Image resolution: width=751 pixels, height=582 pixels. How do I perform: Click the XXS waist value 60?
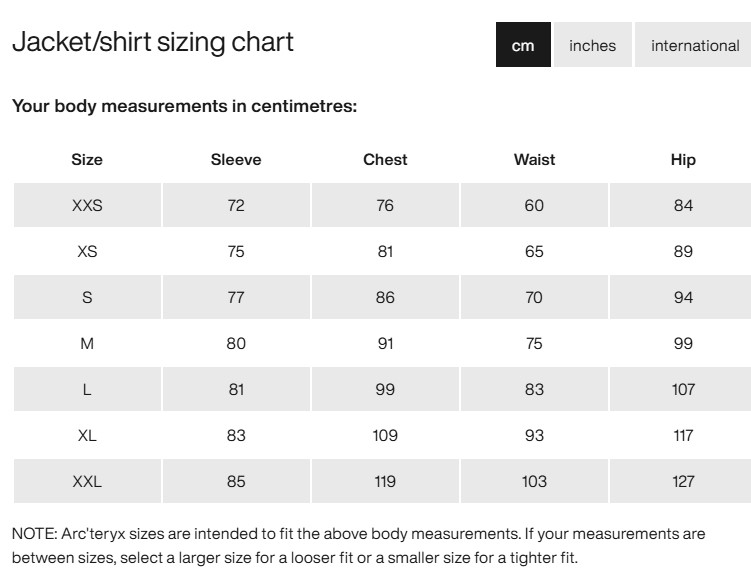click(x=534, y=206)
